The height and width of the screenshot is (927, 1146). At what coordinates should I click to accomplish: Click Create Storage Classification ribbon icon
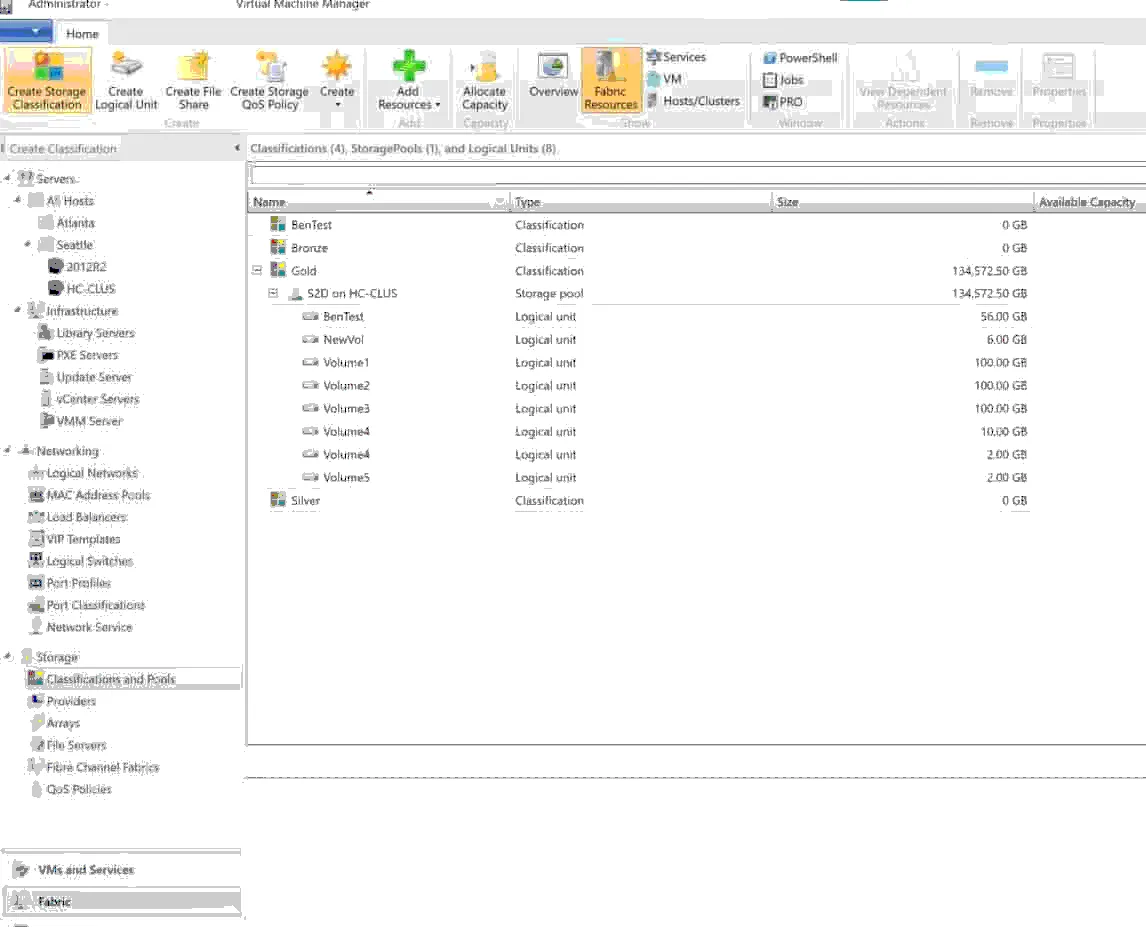47,80
